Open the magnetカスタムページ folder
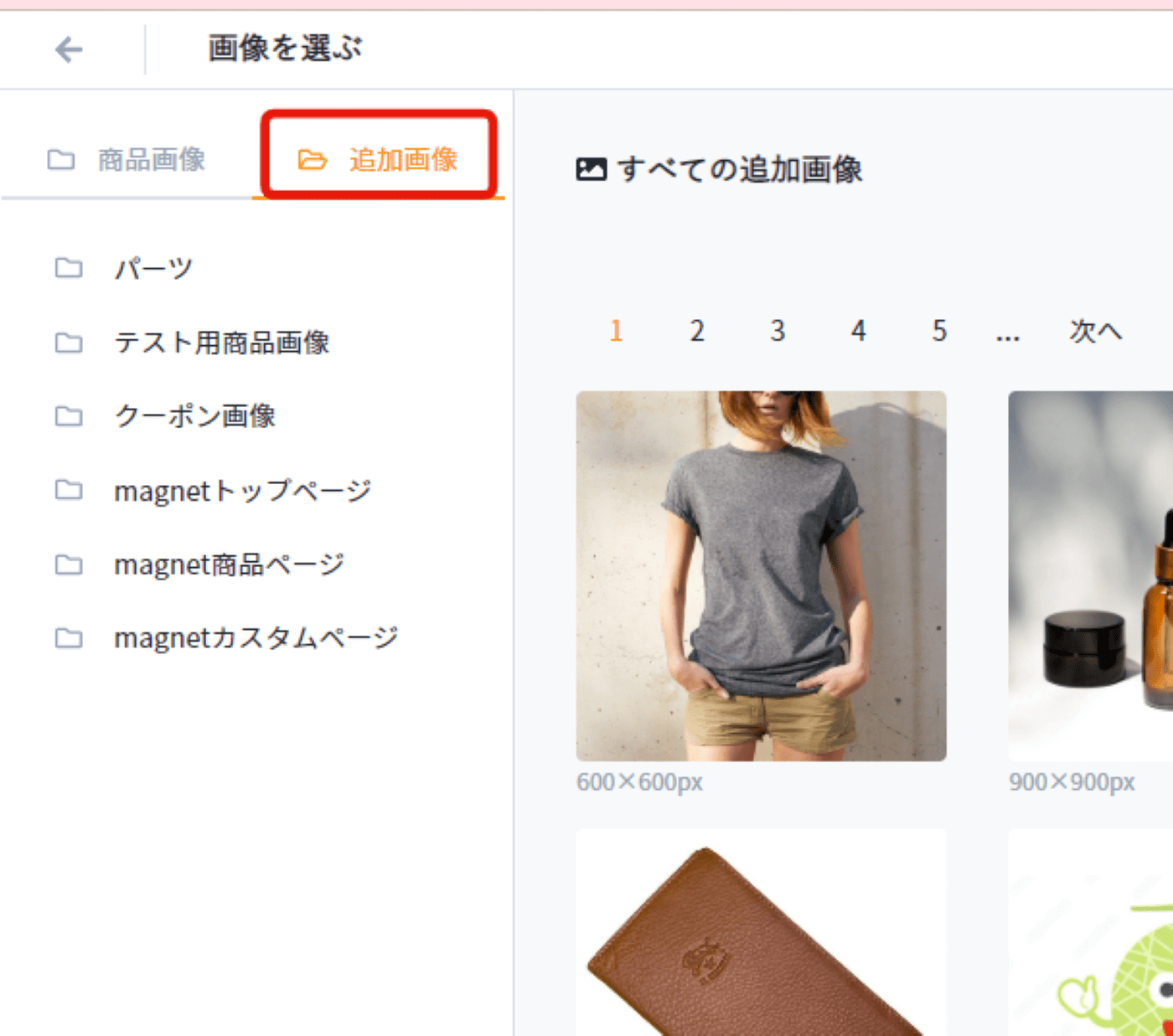The height and width of the screenshot is (1036, 1173). pyautogui.click(x=256, y=638)
